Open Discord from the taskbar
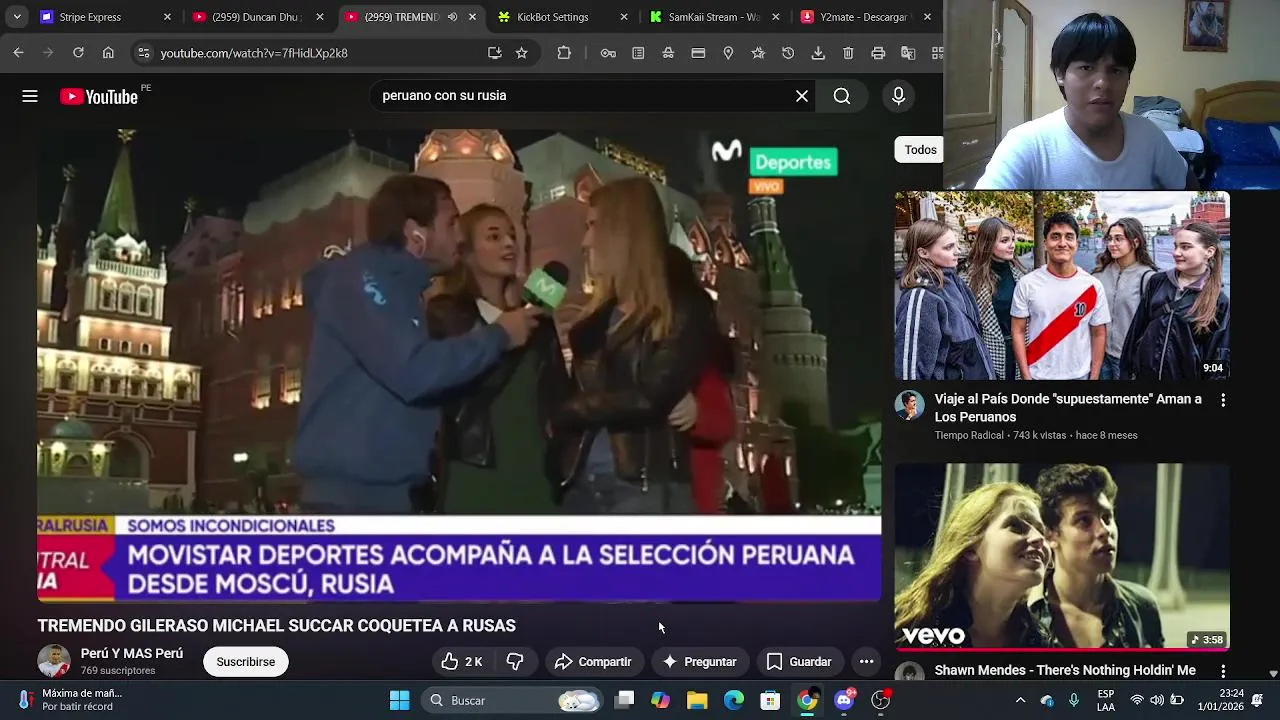The image size is (1280, 720). (844, 700)
